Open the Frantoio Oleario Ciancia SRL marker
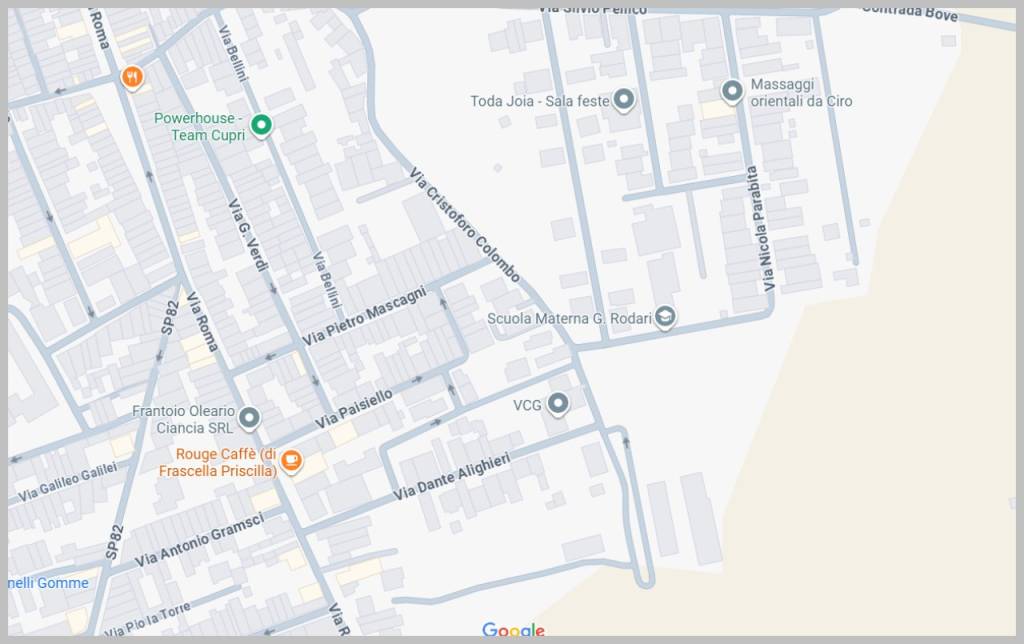The image size is (1024, 644). point(249,418)
